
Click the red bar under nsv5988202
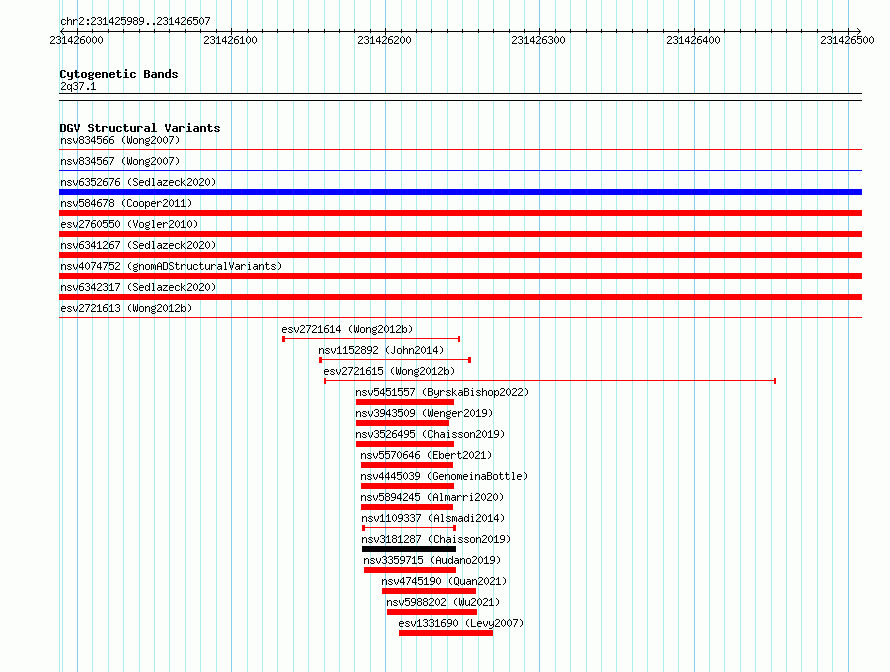(432, 612)
